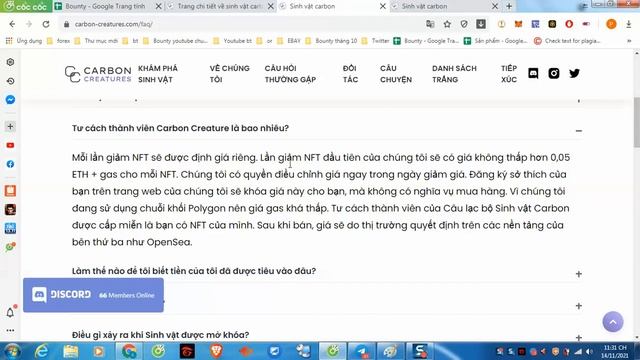Open Brave browser from the taskbar
The image size is (640, 360).
pos(216,351)
